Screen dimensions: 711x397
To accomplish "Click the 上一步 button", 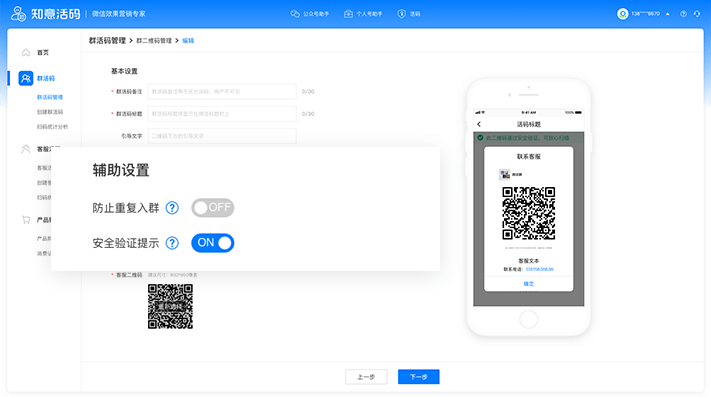I will point(366,377).
